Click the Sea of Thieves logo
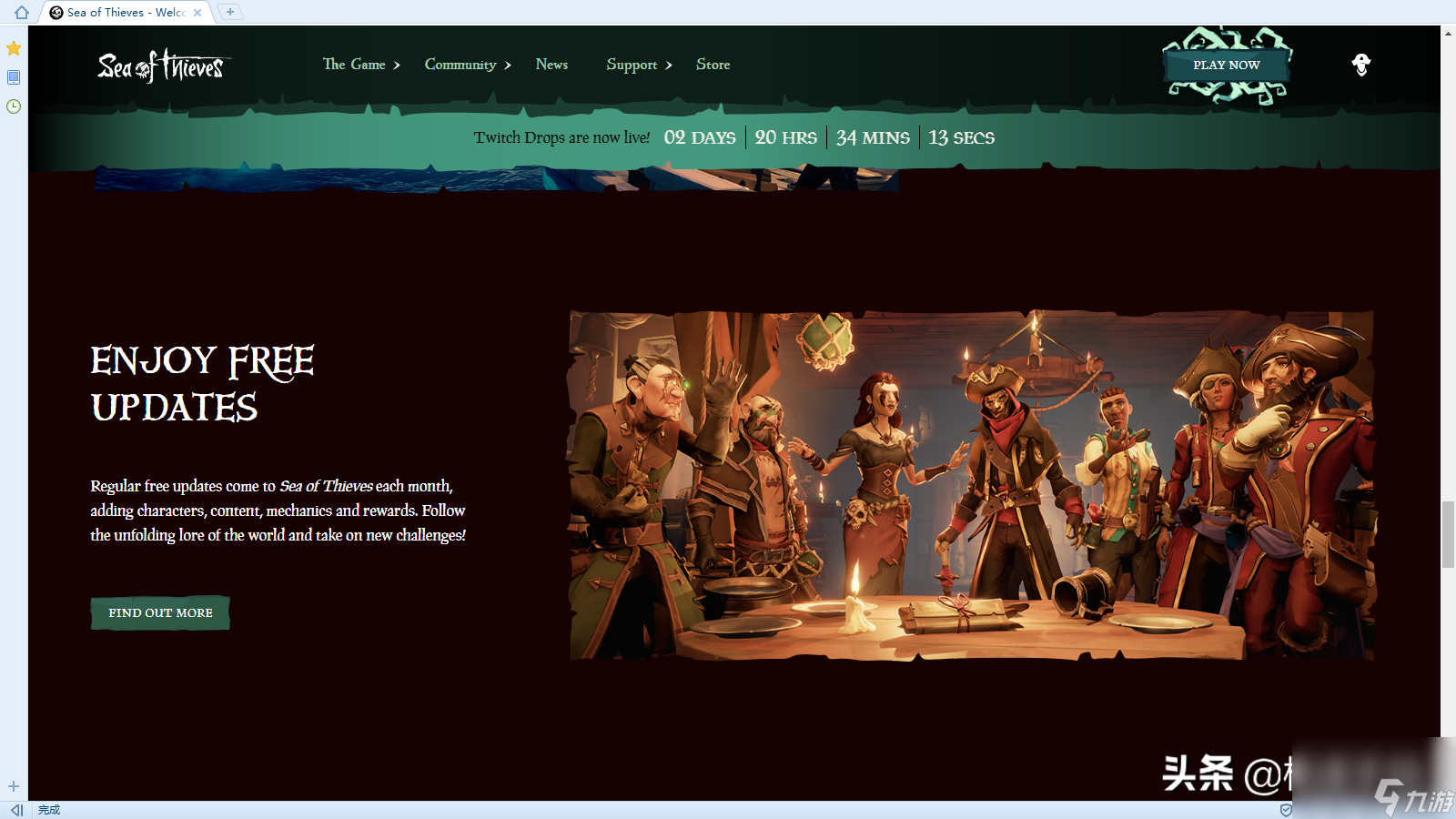Image resolution: width=1456 pixels, height=819 pixels. (163, 66)
